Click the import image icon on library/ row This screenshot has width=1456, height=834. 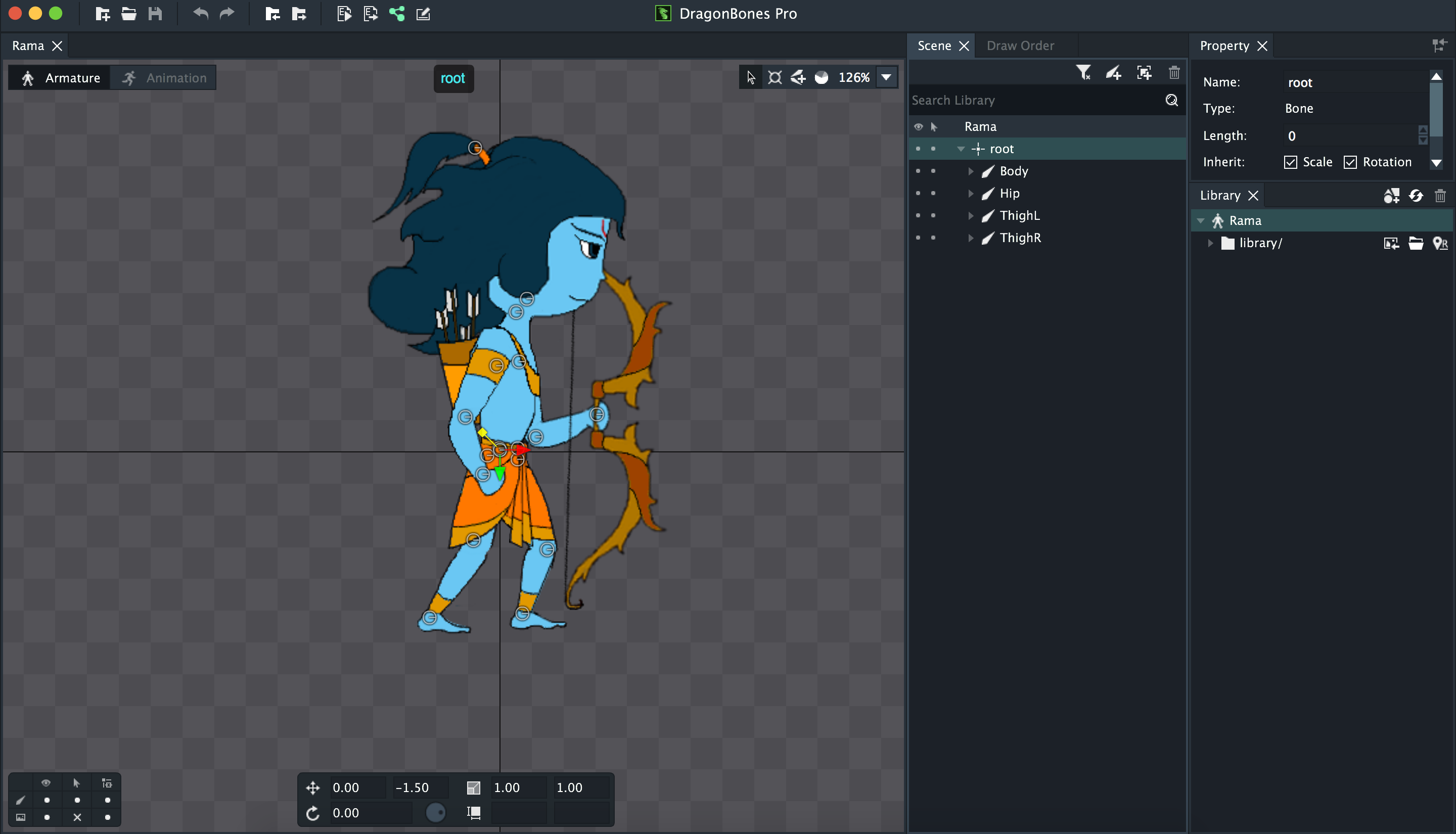(x=1391, y=244)
